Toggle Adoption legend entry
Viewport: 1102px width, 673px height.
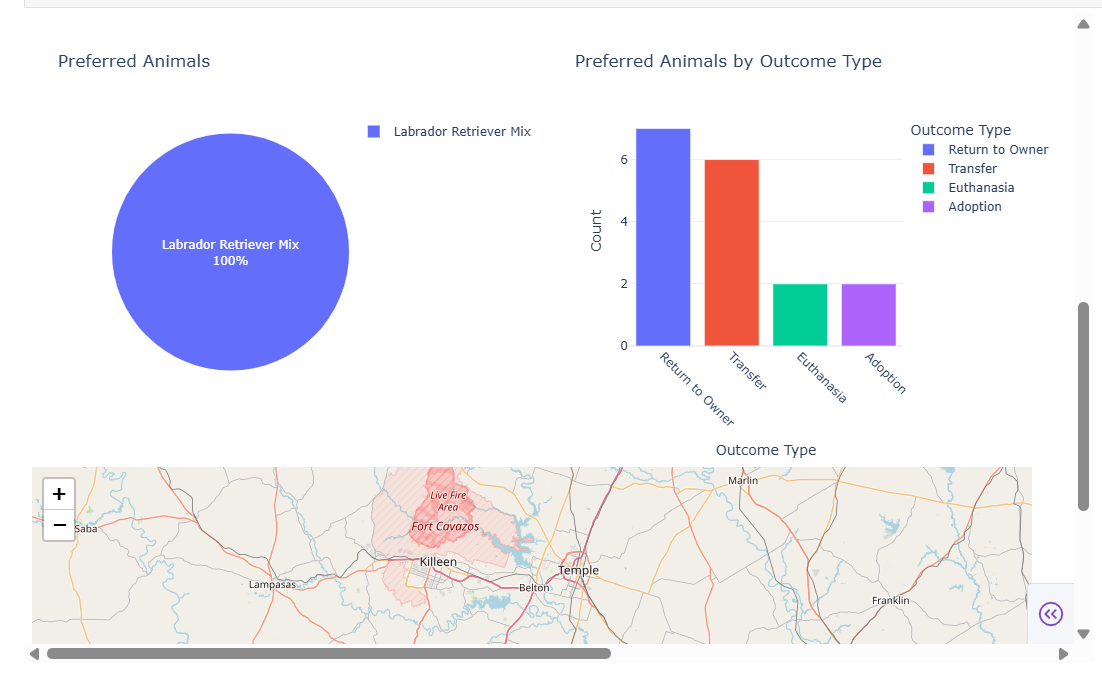pyautogui.click(x=962, y=207)
